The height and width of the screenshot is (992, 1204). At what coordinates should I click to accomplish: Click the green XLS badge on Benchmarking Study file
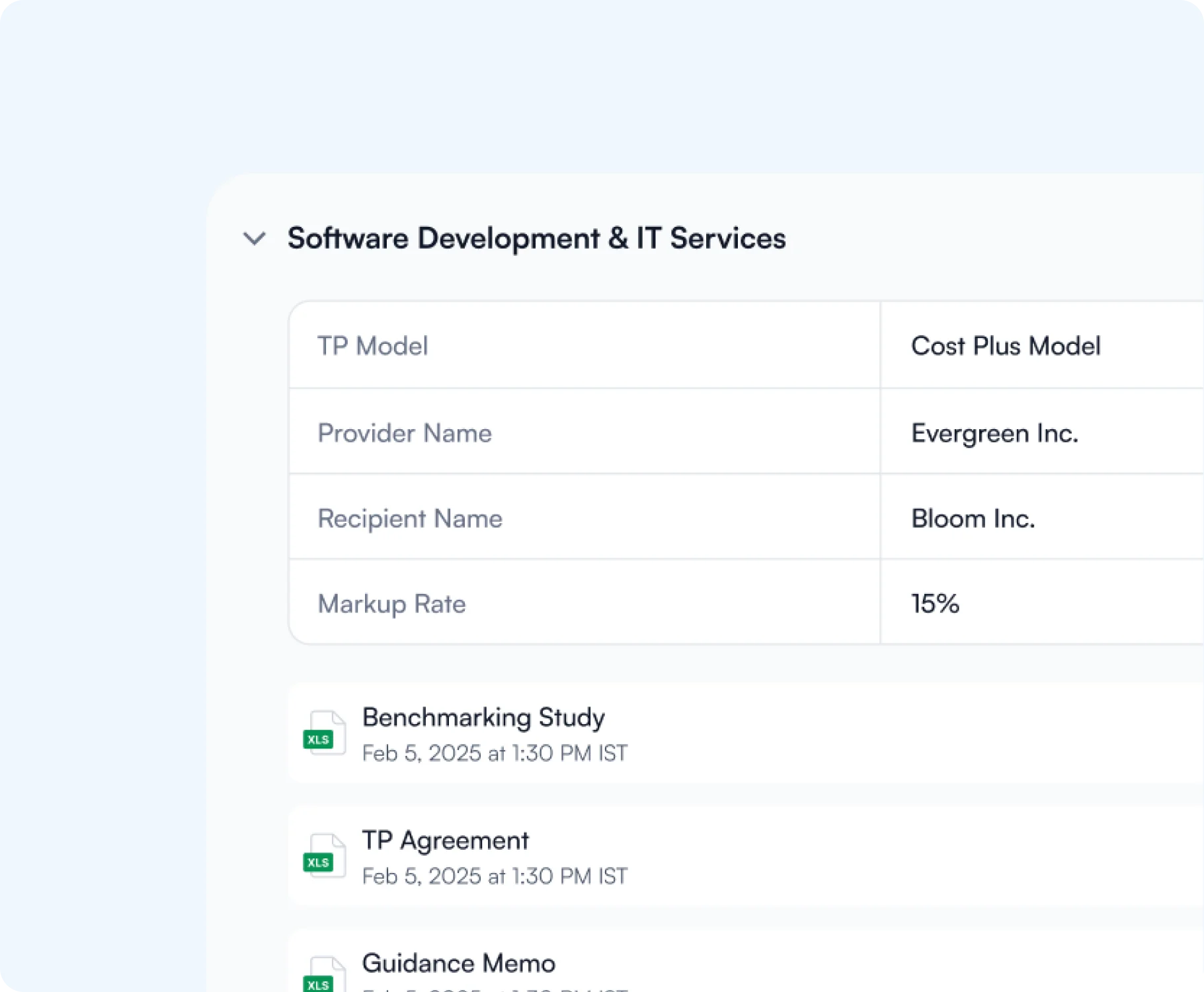click(318, 739)
